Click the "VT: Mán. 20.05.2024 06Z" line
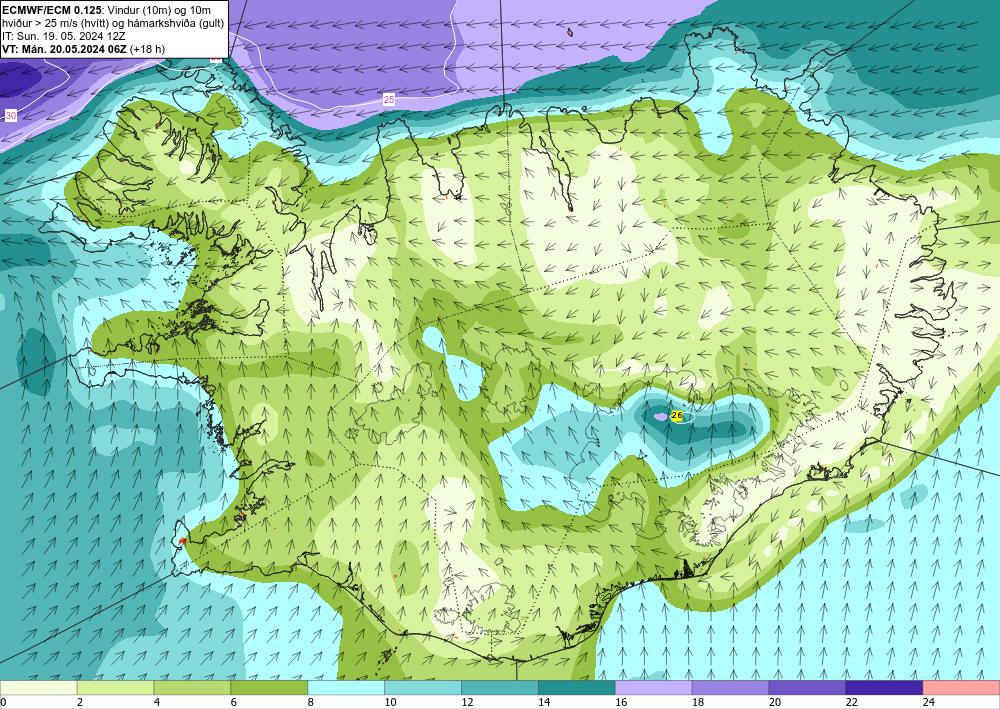This screenshot has height=709, width=1000. point(64,49)
